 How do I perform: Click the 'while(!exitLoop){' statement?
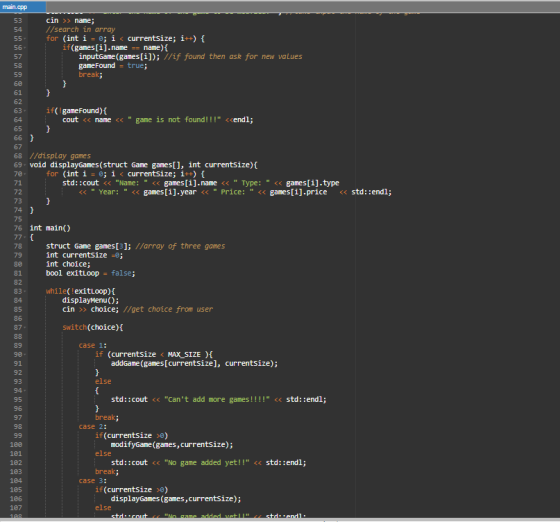[80, 291]
